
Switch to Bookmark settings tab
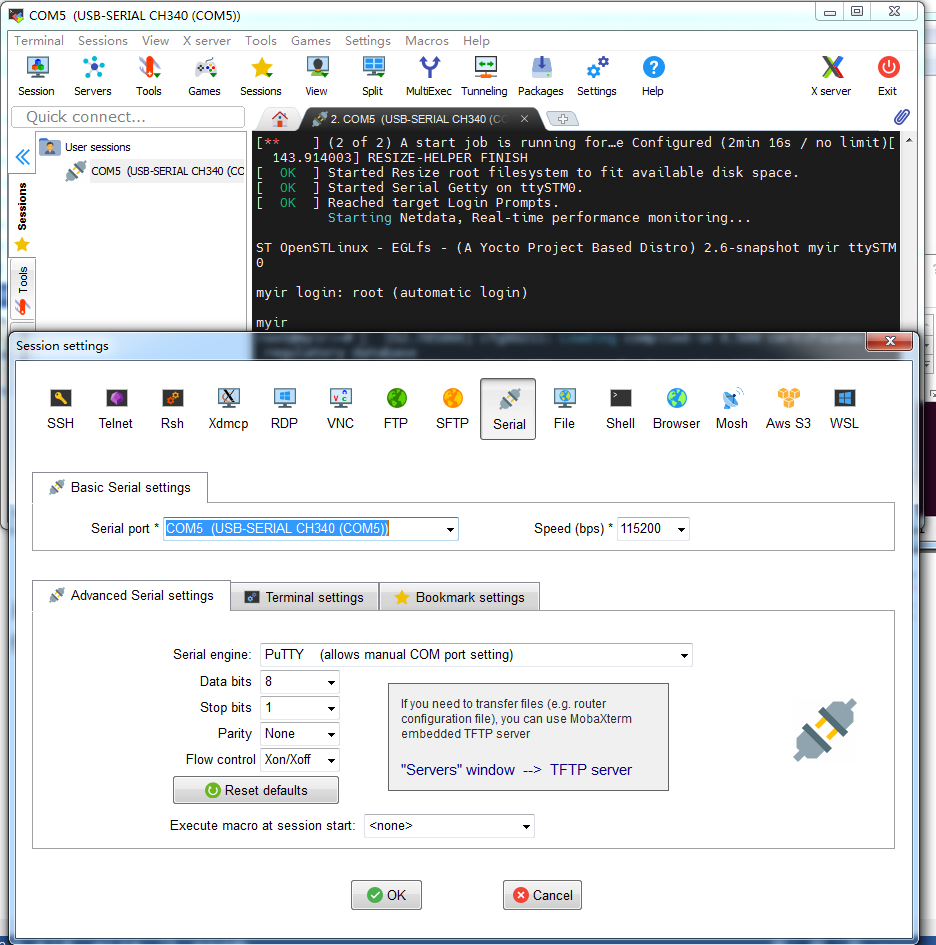(x=459, y=597)
